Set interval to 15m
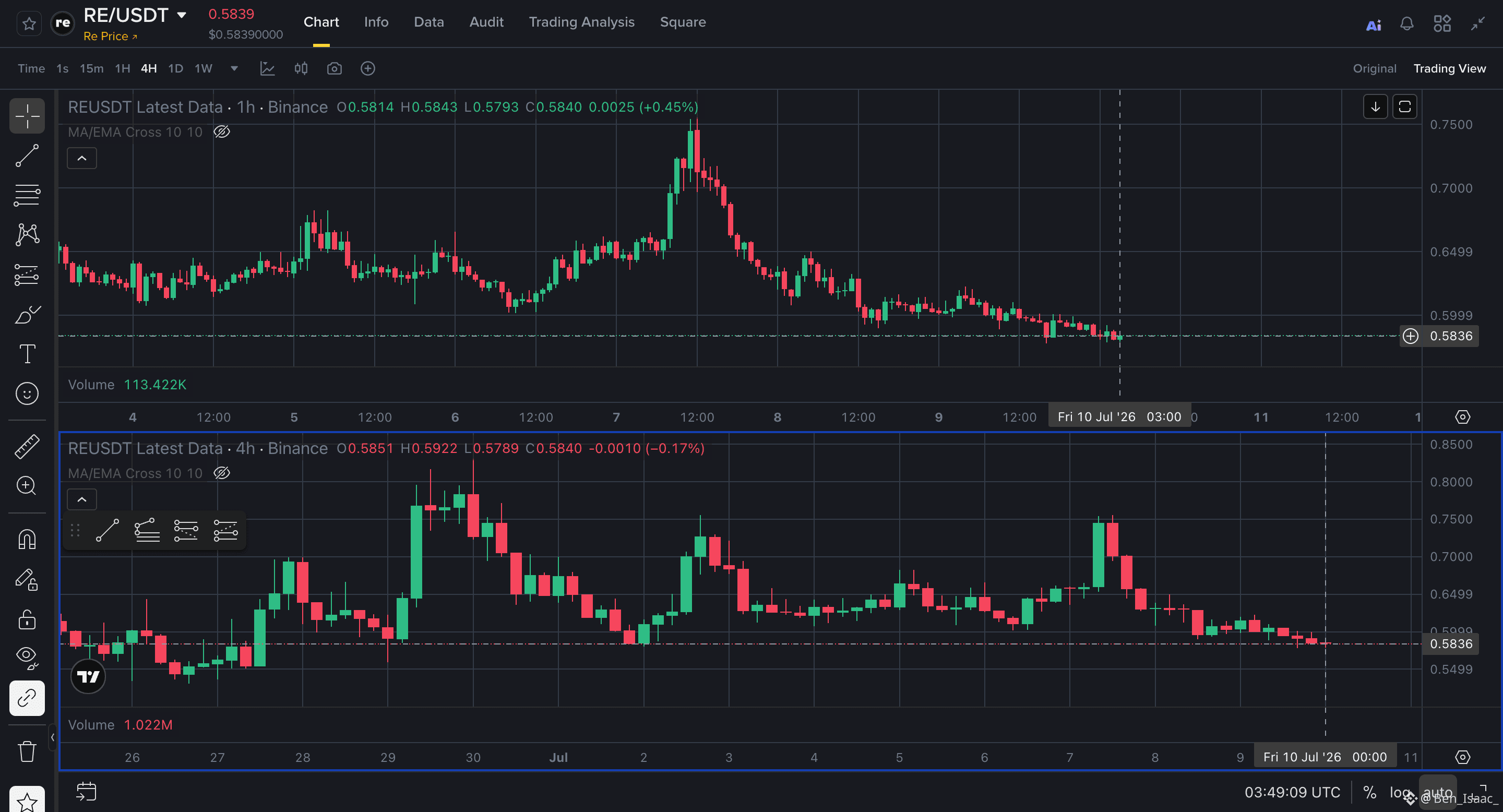The height and width of the screenshot is (812, 1503). (x=92, y=68)
